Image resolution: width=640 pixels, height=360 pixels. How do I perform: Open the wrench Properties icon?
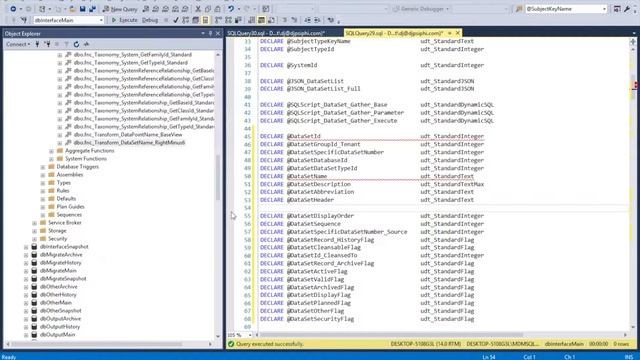pos(627,9)
